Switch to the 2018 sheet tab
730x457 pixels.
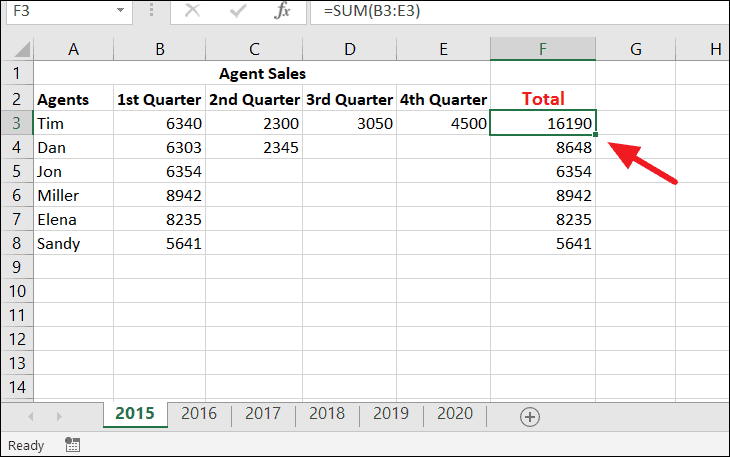(327, 413)
